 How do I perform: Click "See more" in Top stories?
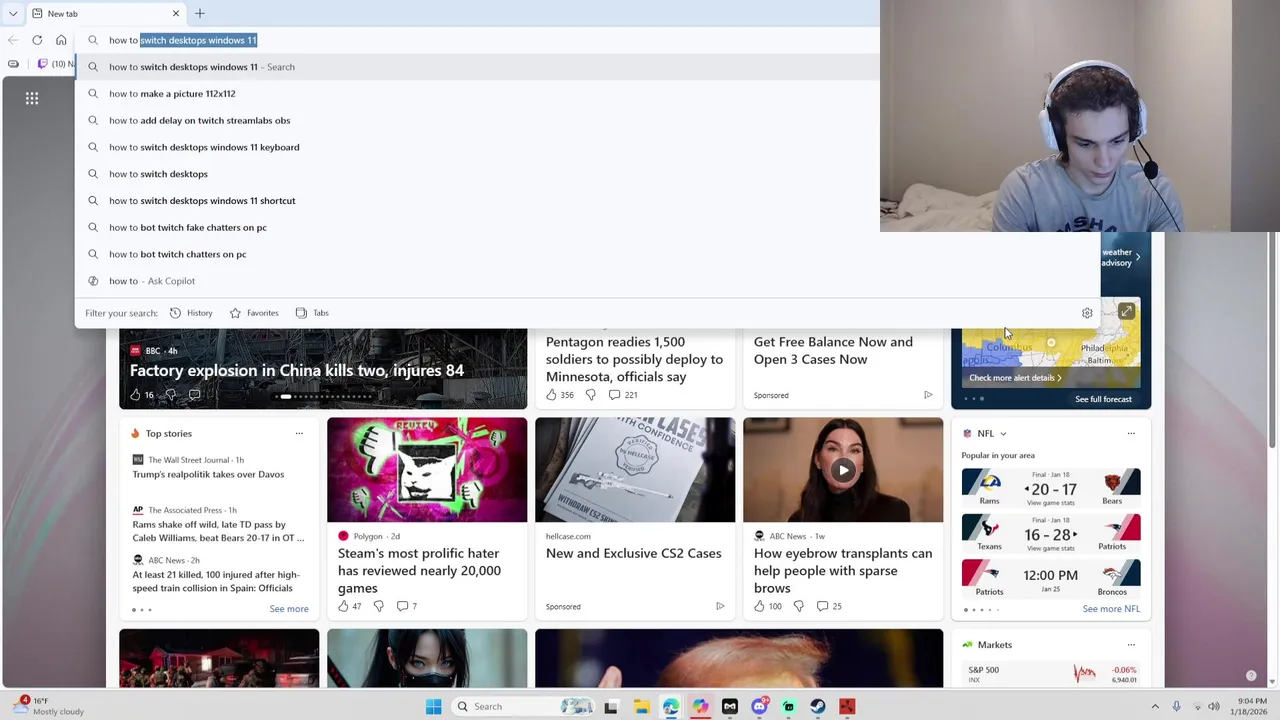289,608
